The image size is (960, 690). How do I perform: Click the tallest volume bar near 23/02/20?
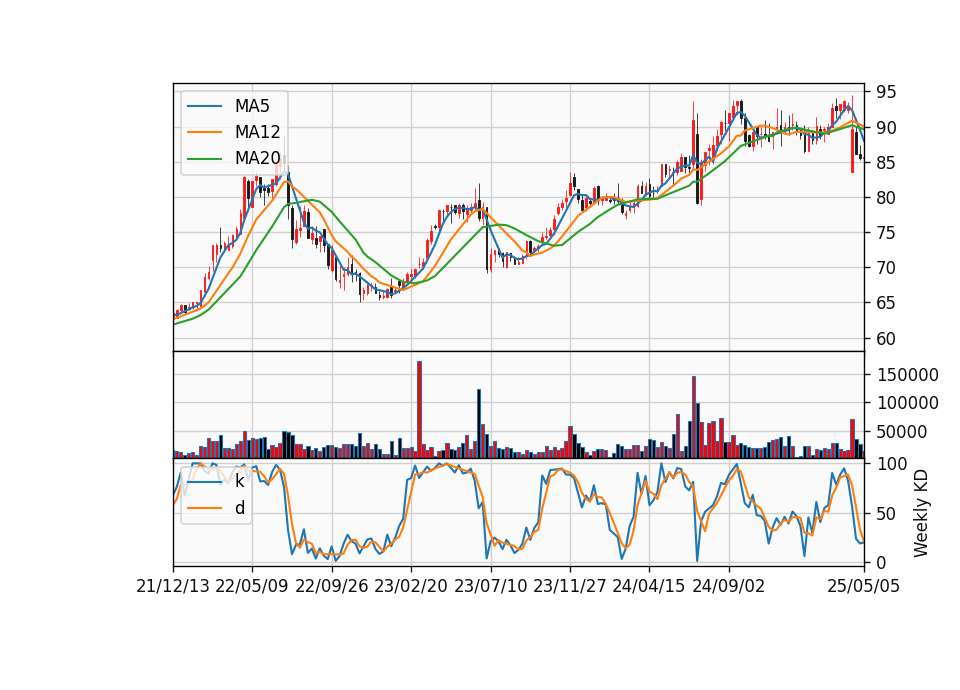pos(419,410)
